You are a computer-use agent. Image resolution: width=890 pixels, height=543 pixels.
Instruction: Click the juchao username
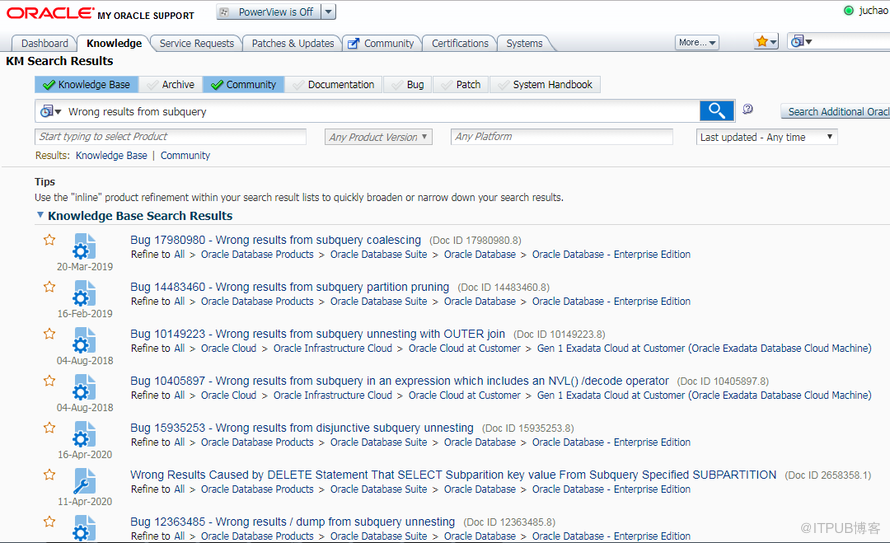coord(874,10)
